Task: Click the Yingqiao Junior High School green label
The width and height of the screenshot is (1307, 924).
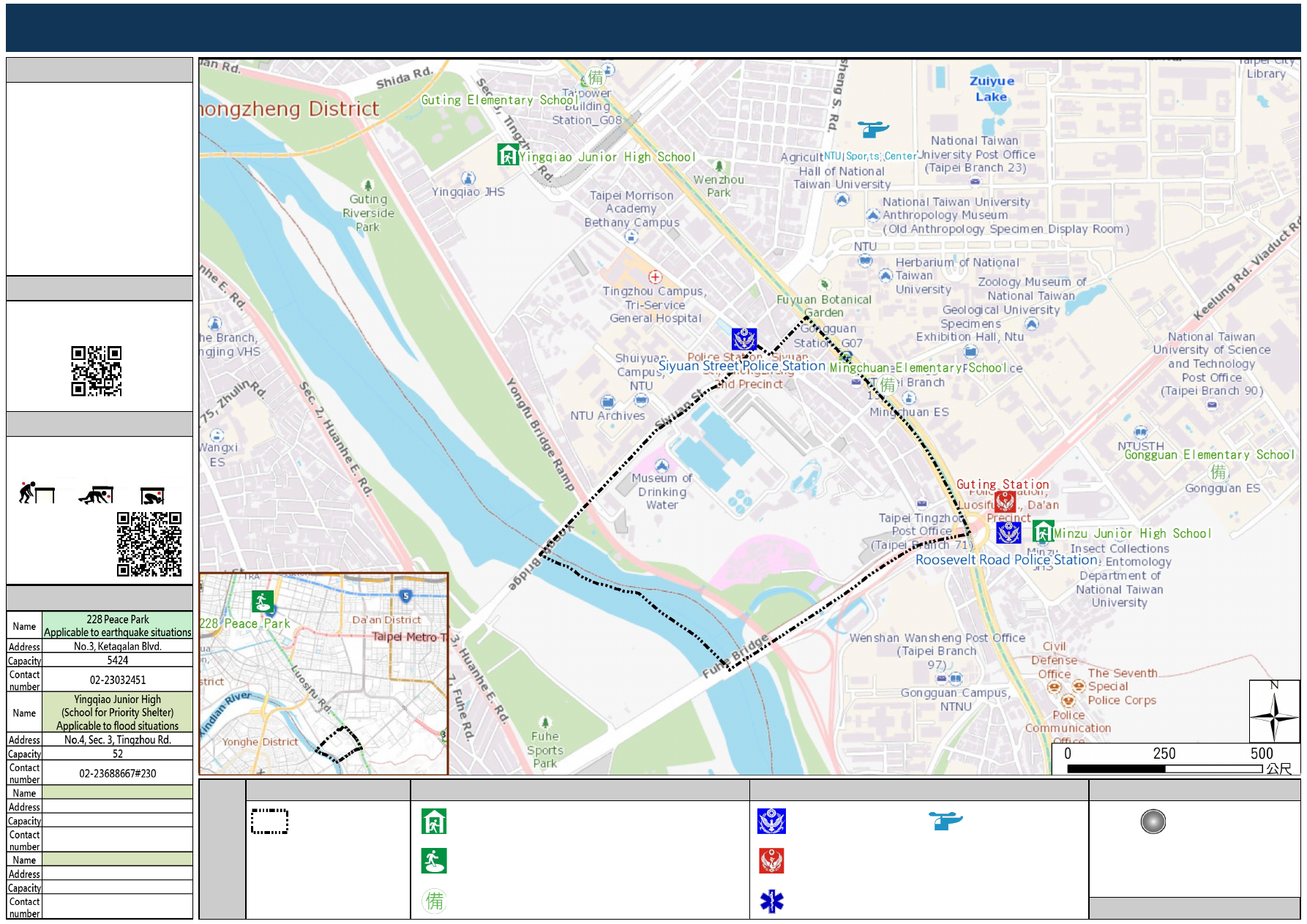Action: [607, 157]
